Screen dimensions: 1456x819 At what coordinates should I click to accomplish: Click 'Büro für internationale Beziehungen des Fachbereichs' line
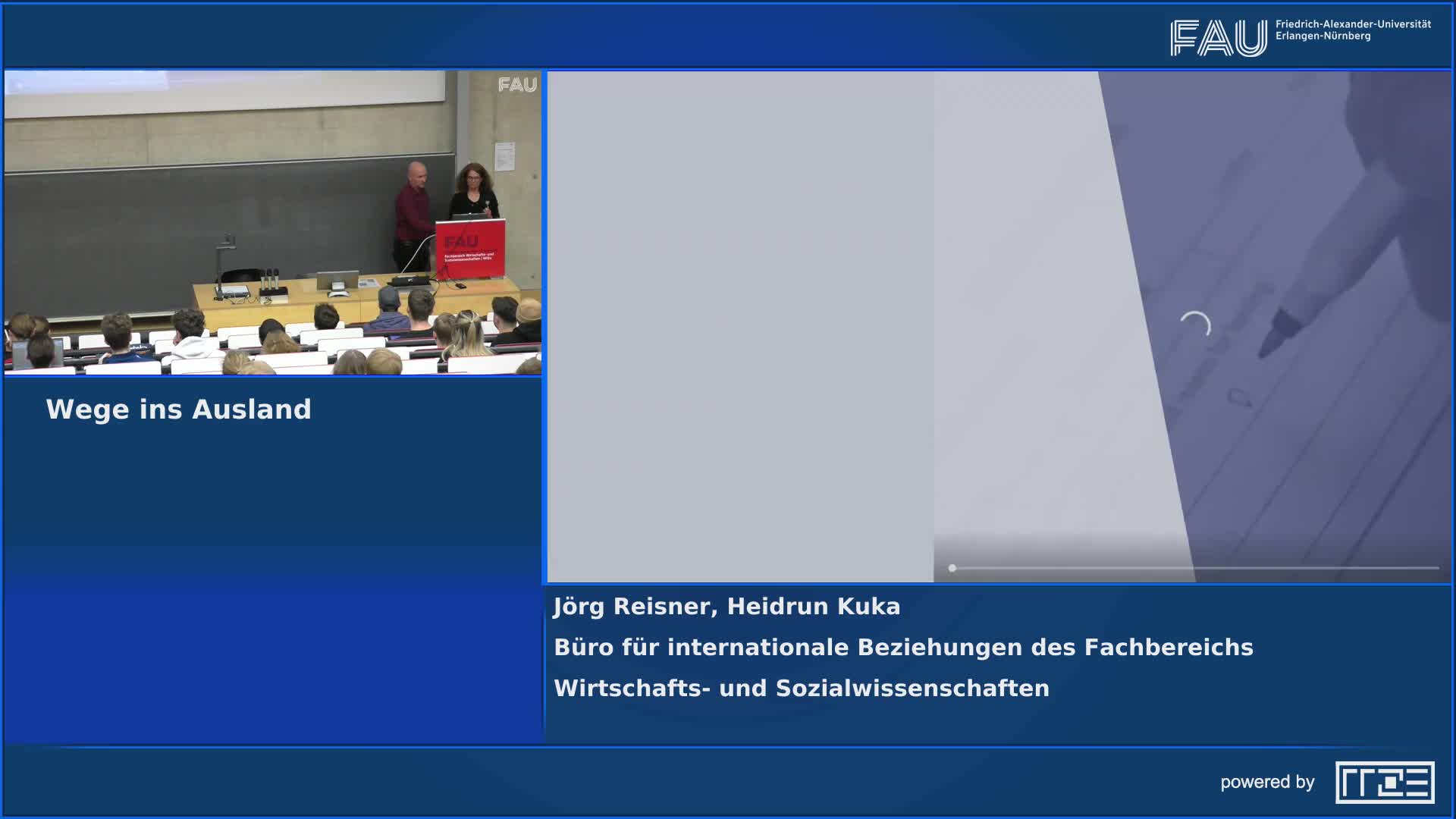(902, 648)
